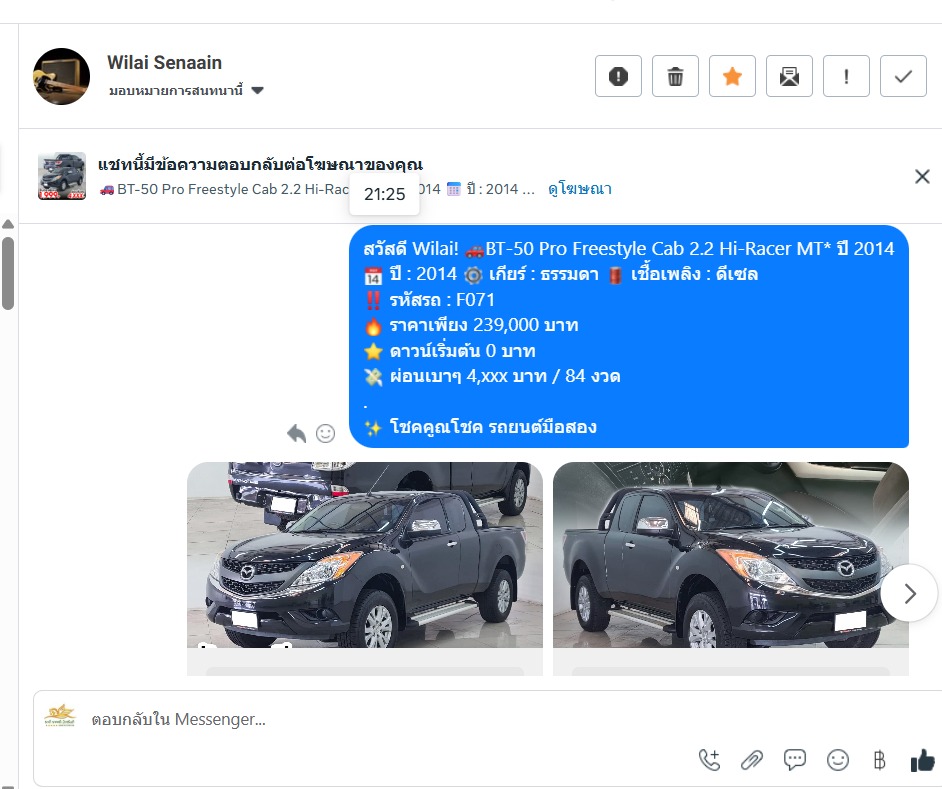Open the right BT-50 car photo
Viewport: 942px width, 789px height.
pyautogui.click(x=731, y=555)
